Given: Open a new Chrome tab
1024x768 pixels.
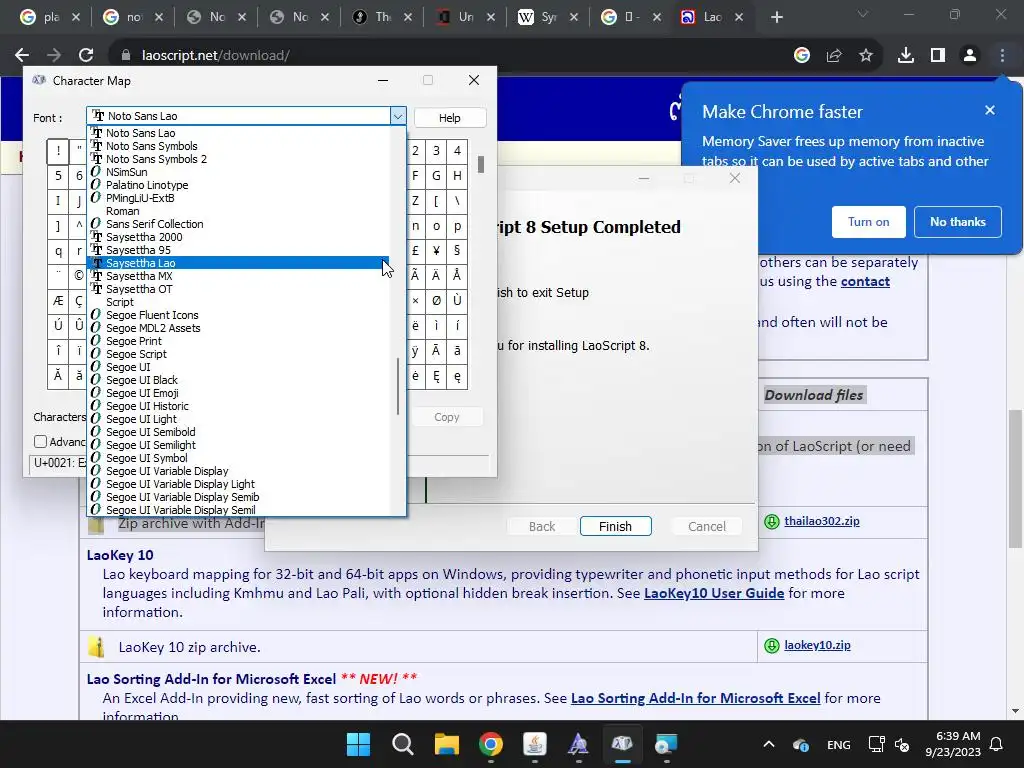Looking at the screenshot, I should coord(776,18).
